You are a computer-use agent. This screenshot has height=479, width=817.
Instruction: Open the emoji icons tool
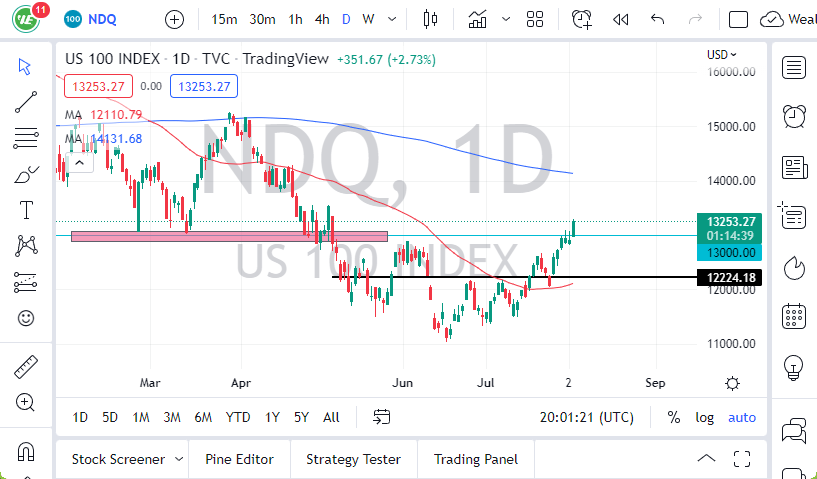pyautogui.click(x=26, y=319)
